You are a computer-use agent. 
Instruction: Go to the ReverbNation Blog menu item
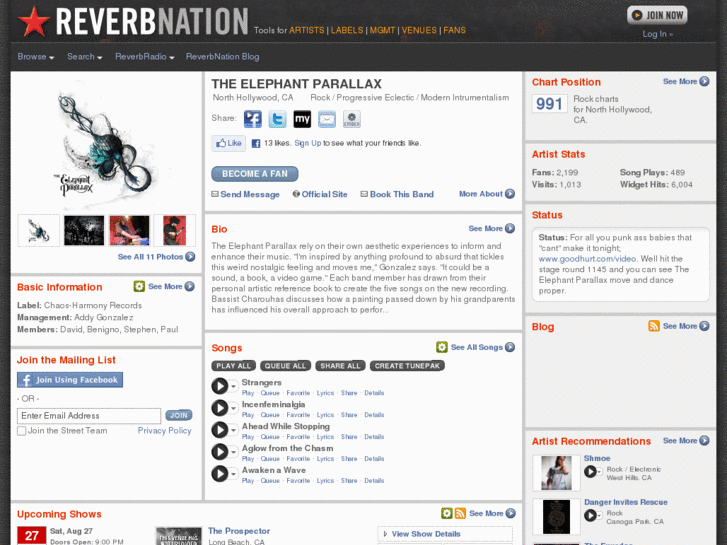(x=223, y=57)
